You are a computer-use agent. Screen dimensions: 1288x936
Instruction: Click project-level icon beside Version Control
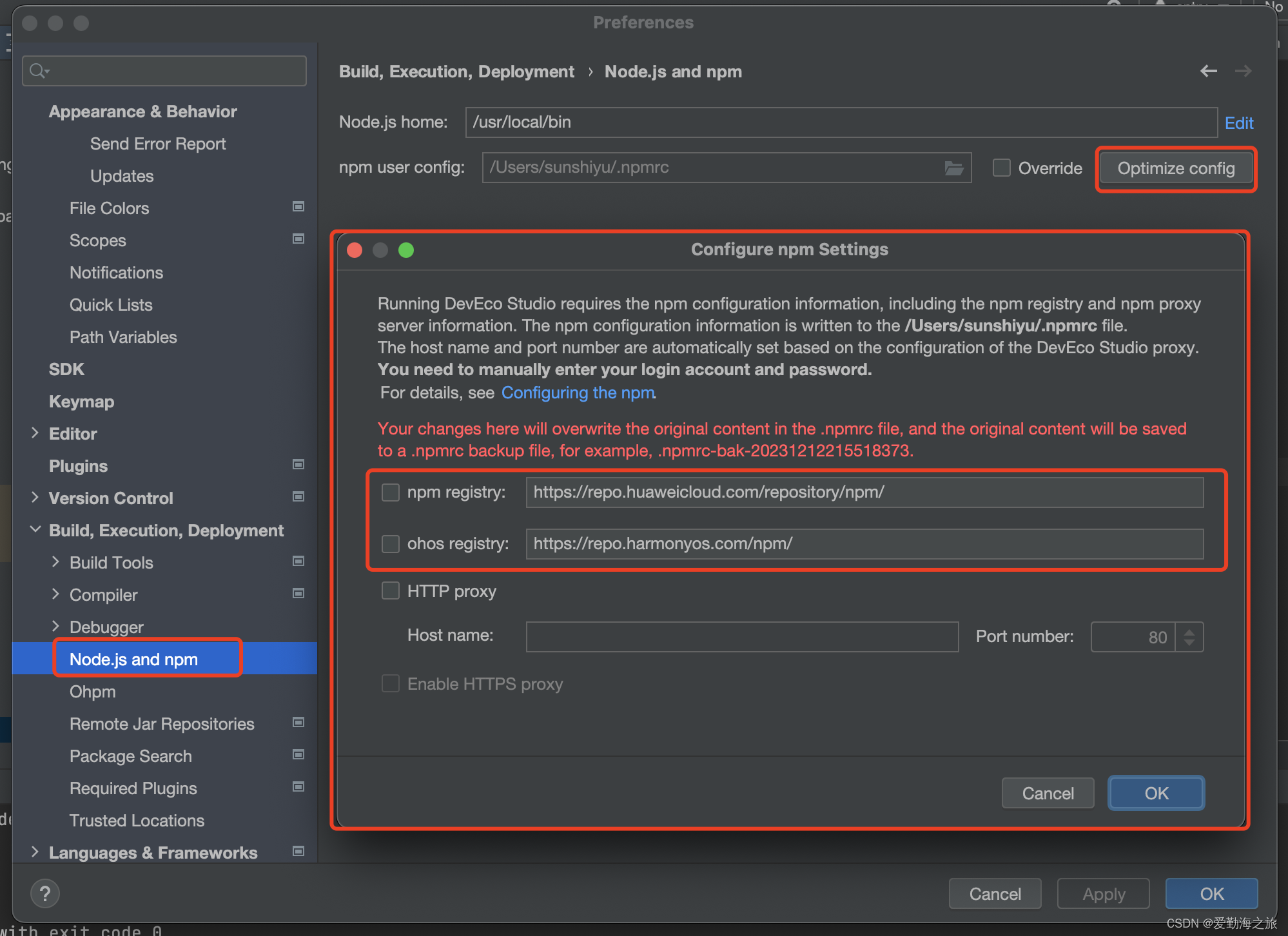298,496
